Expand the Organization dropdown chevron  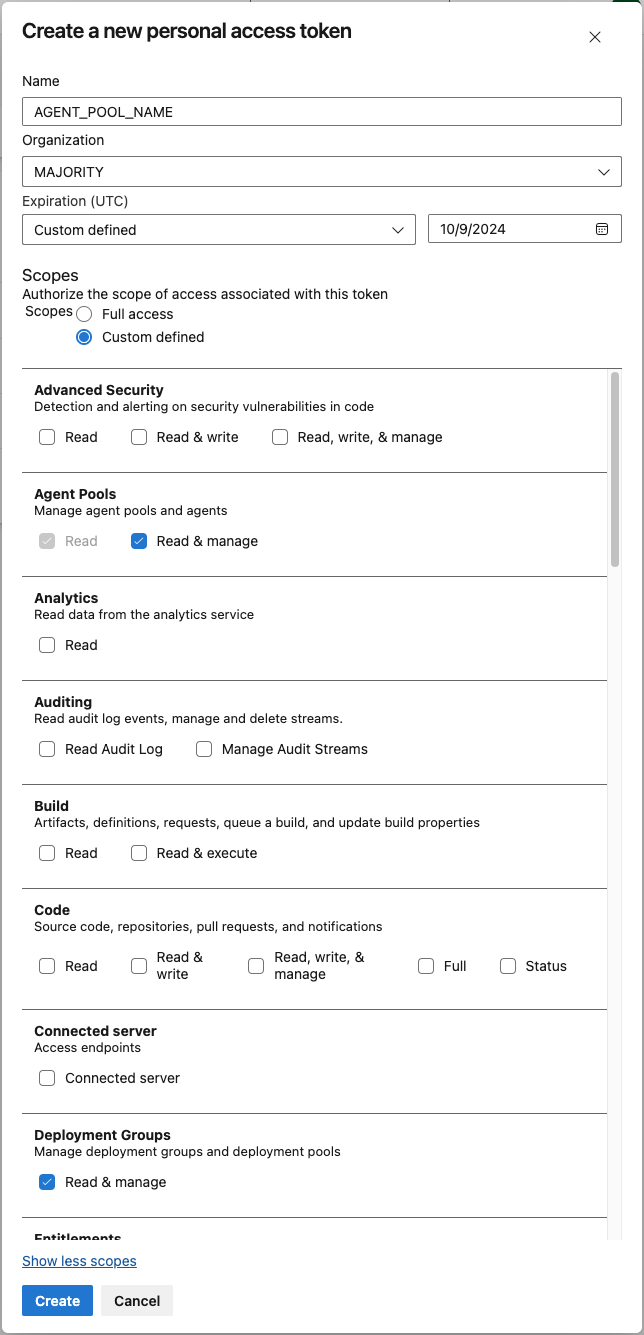pyautogui.click(x=604, y=172)
